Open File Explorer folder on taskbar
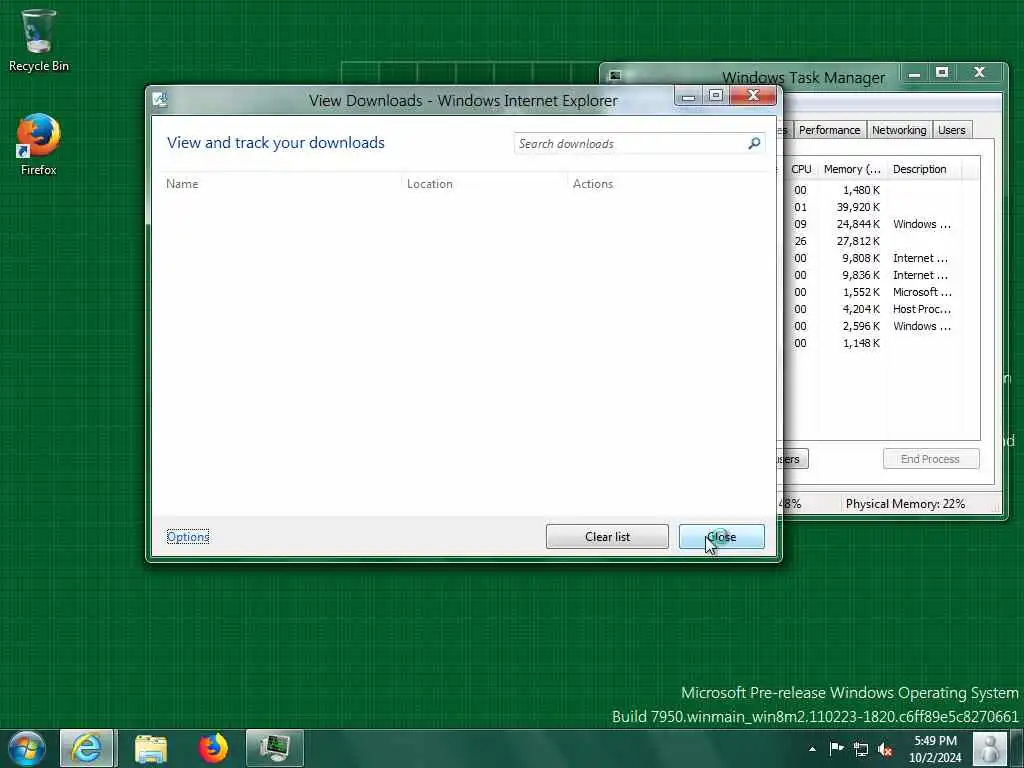 (x=151, y=748)
